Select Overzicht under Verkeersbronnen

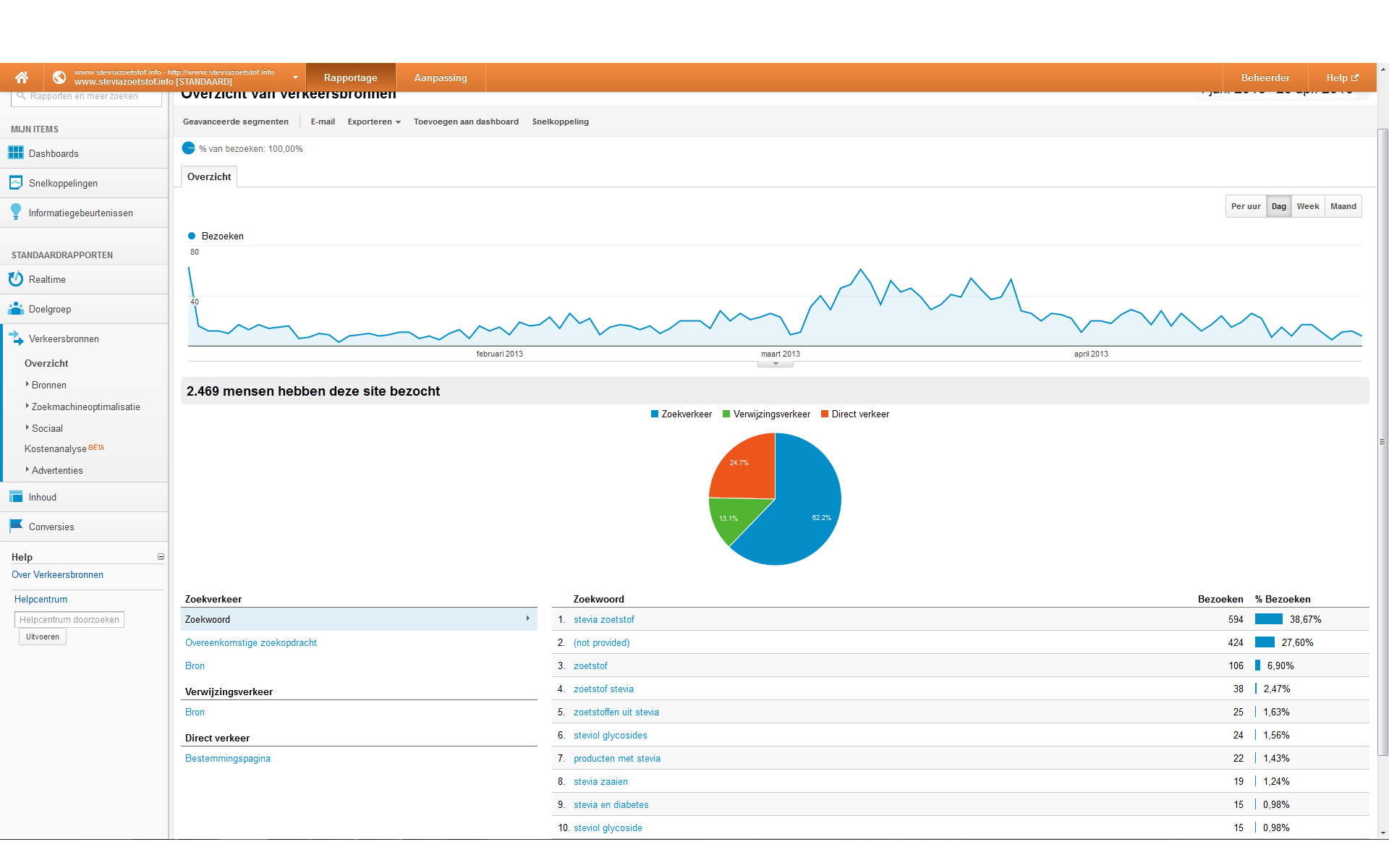pos(46,363)
